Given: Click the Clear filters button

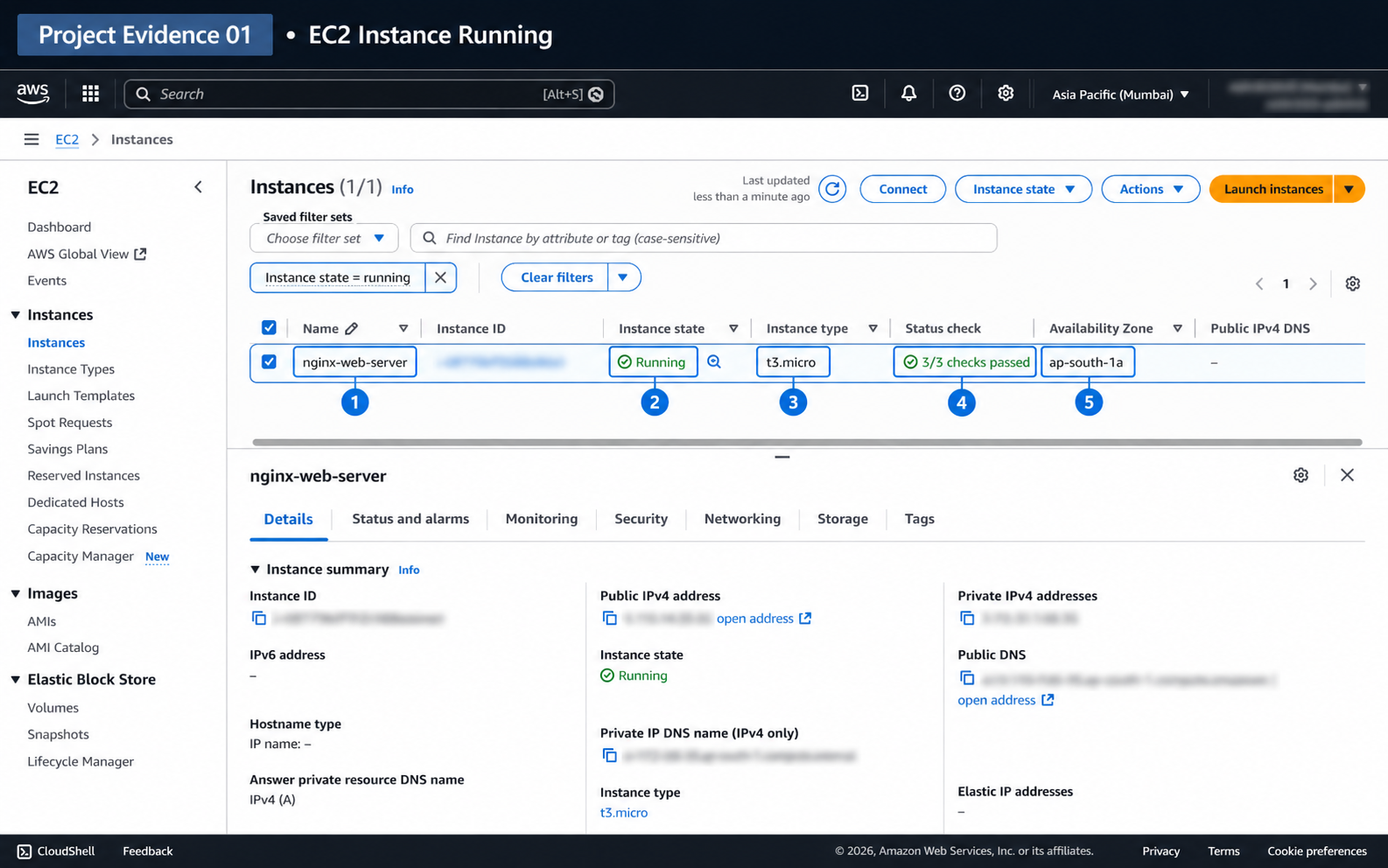Looking at the screenshot, I should point(556,277).
